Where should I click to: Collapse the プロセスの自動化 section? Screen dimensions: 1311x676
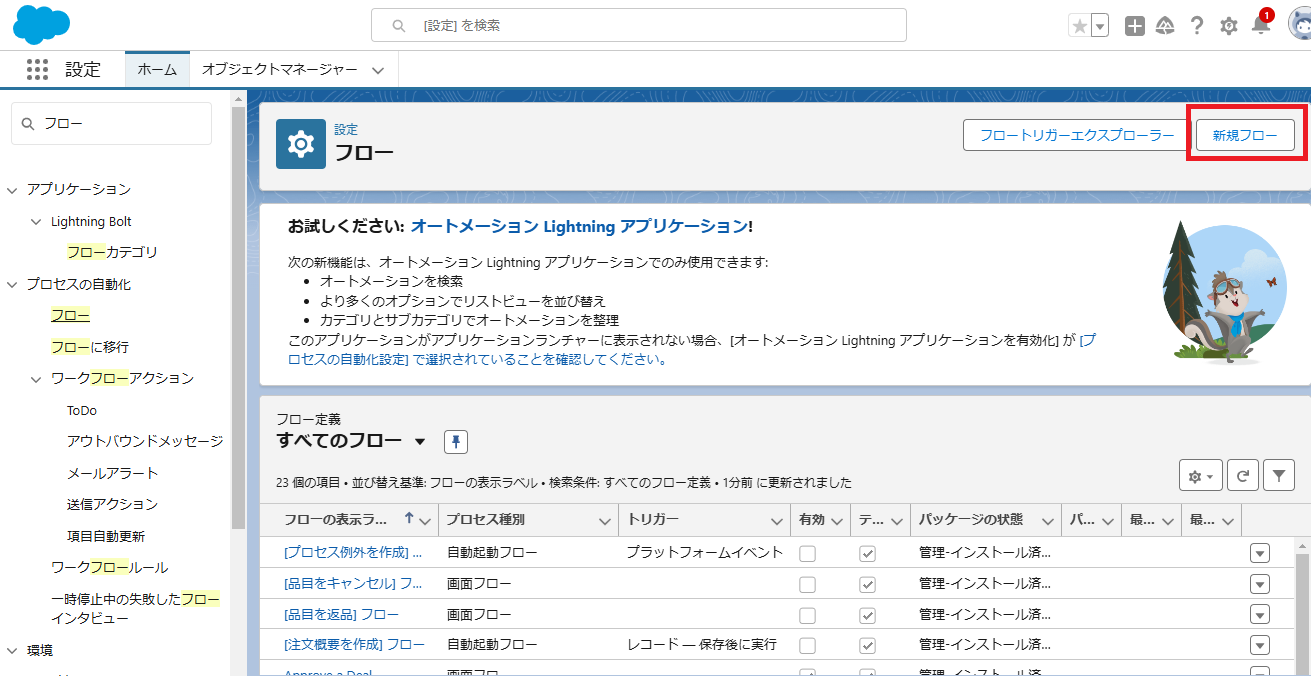coord(12,284)
